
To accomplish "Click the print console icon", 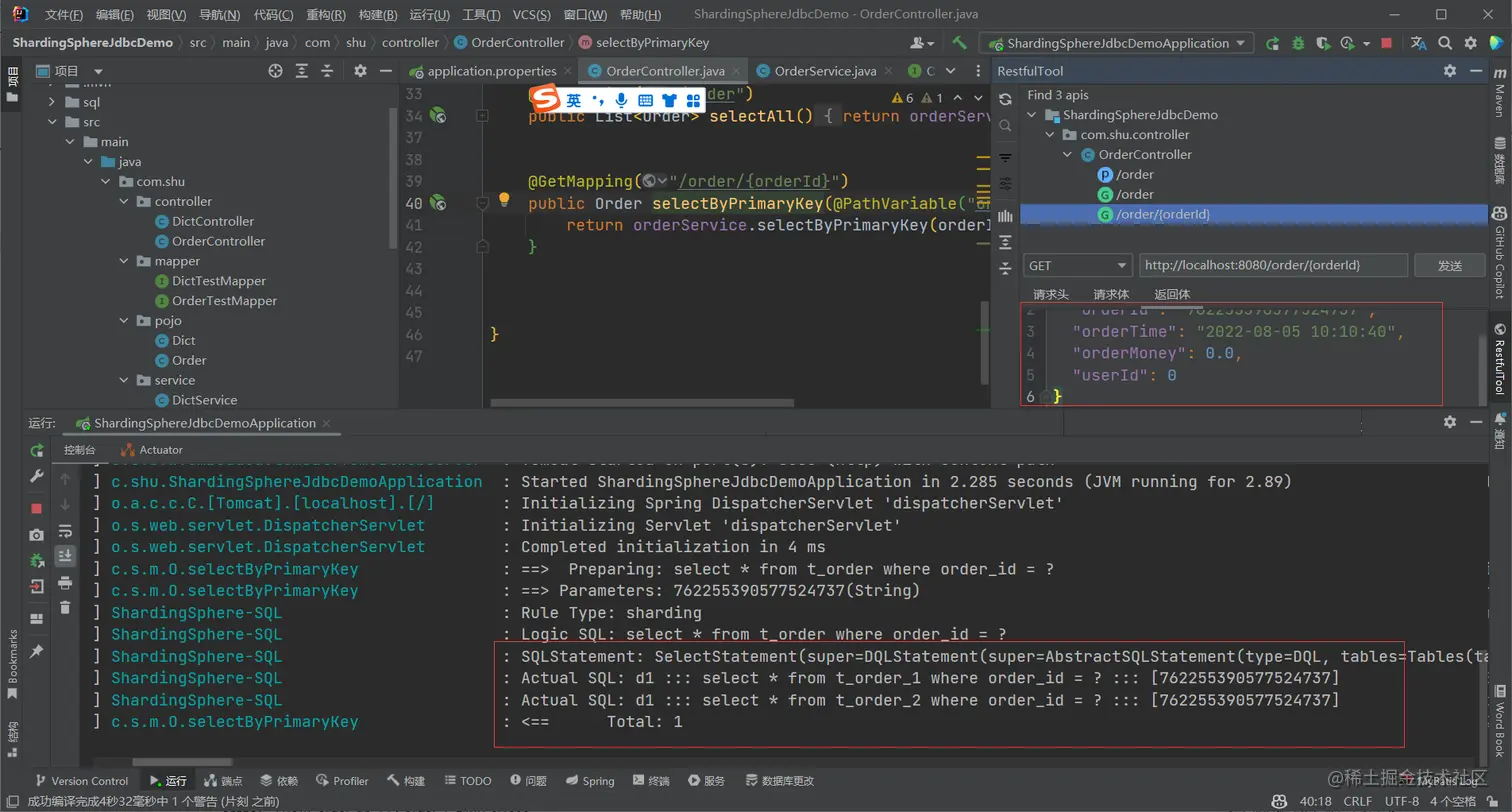I will point(65,582).
